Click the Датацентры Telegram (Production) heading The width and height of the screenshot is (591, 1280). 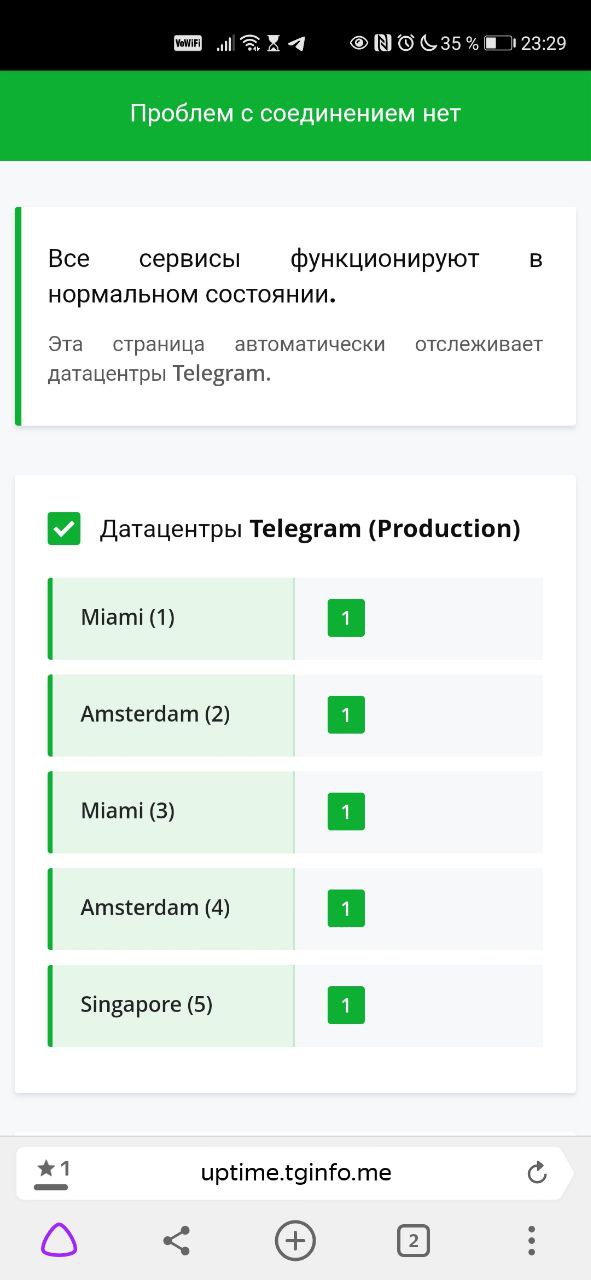tap(310, 529)
